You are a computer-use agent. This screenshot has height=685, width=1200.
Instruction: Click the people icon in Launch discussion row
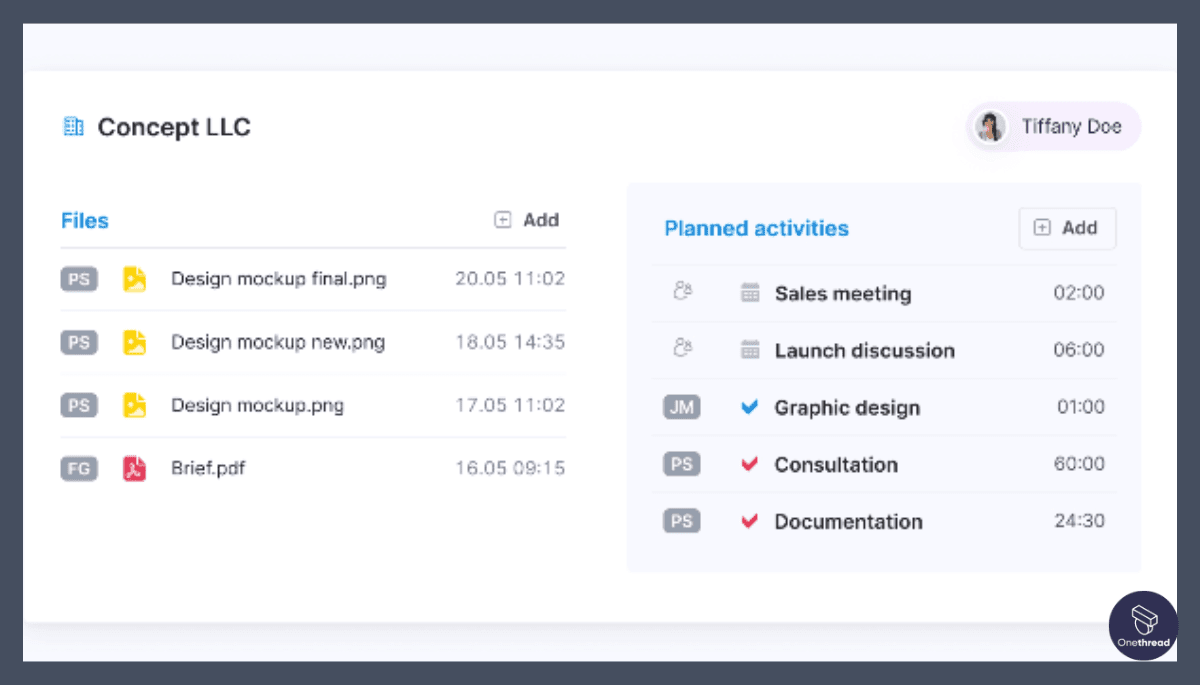coord(683,349)
